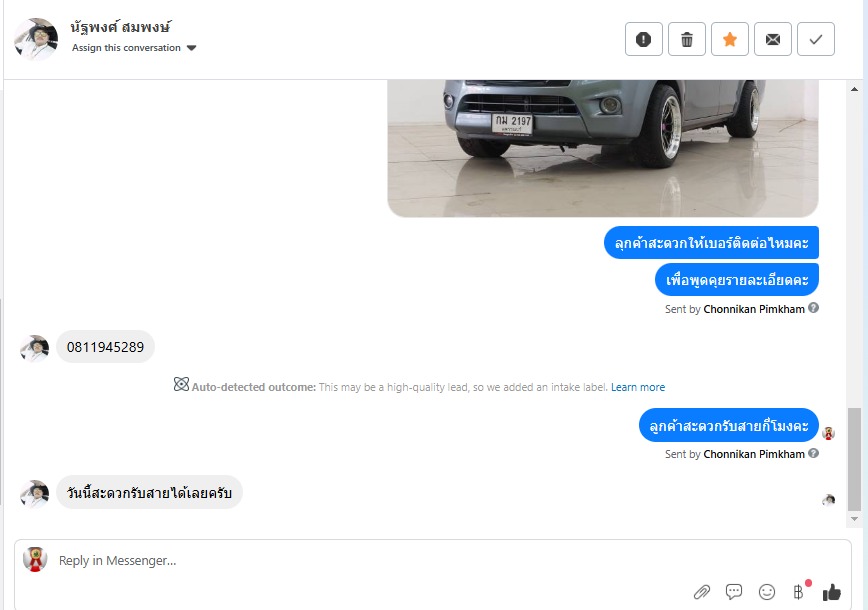868x610 pixels.
Task: Toggle the orange star follow-up flag
Action: pyautogui.click(x=730, y=39)
